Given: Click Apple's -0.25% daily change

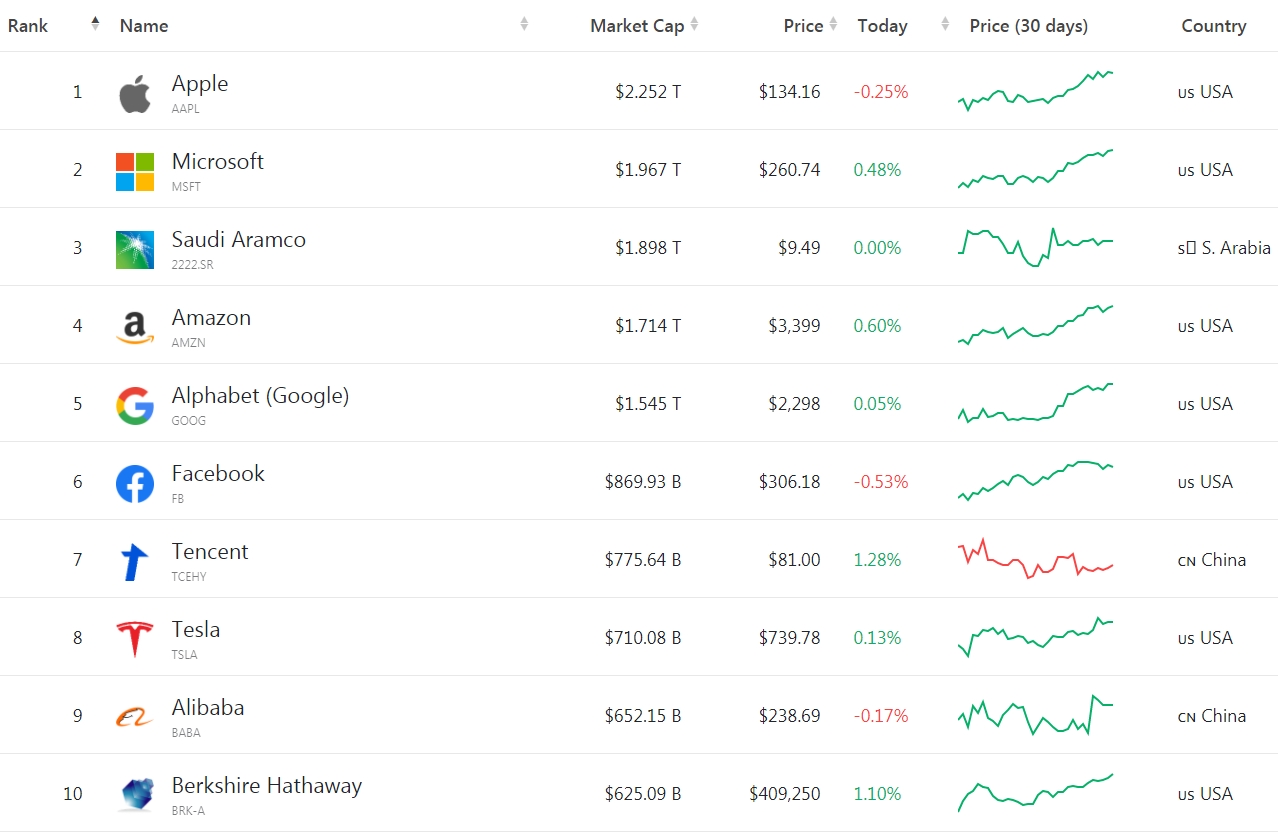Looking at the screenshot, I should pos(881,92).
